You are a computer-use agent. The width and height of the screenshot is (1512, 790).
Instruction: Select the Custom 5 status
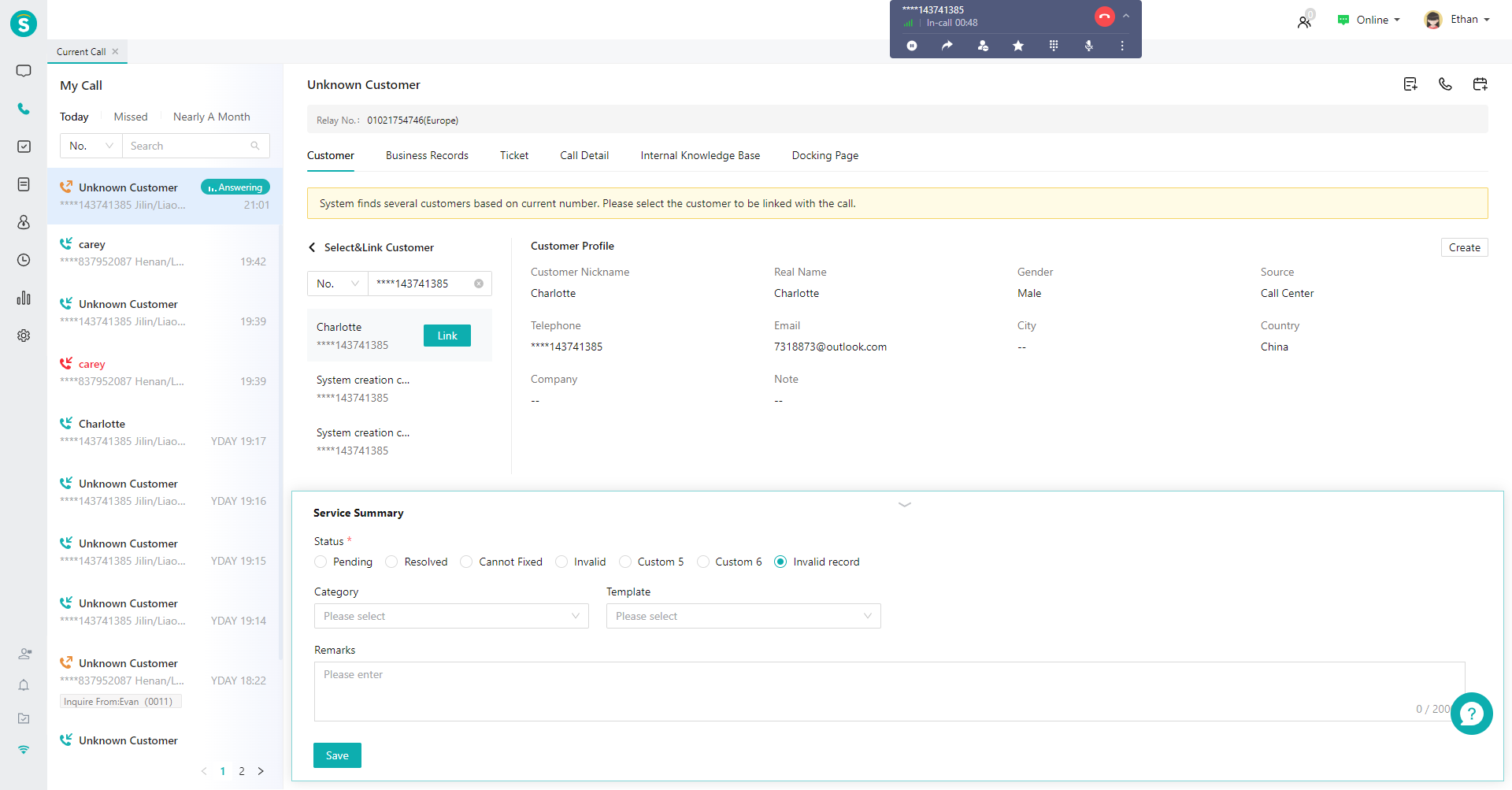point(625,562)
